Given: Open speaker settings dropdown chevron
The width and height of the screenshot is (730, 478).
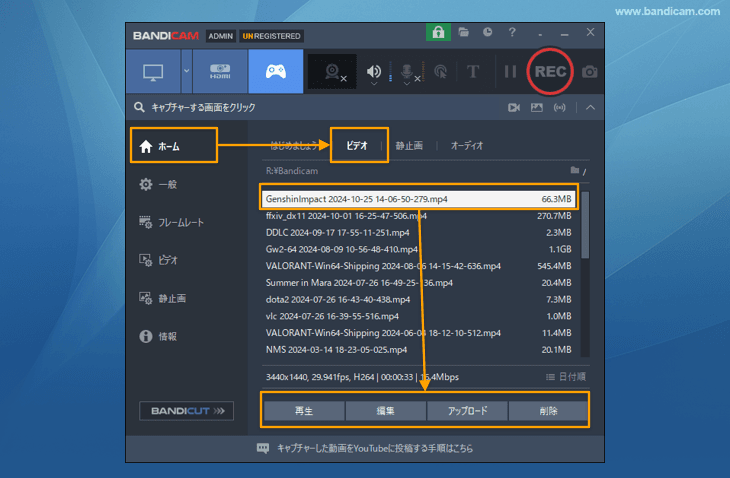Looking at the screenshot, I should pyautogui.click(x=373, y=84).
